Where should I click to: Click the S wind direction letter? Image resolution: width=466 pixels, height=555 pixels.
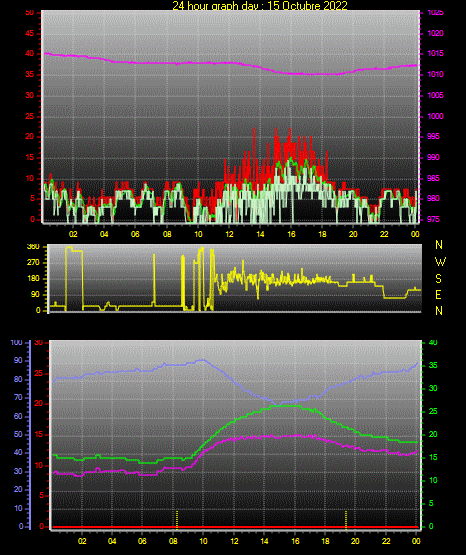point(438,279)
